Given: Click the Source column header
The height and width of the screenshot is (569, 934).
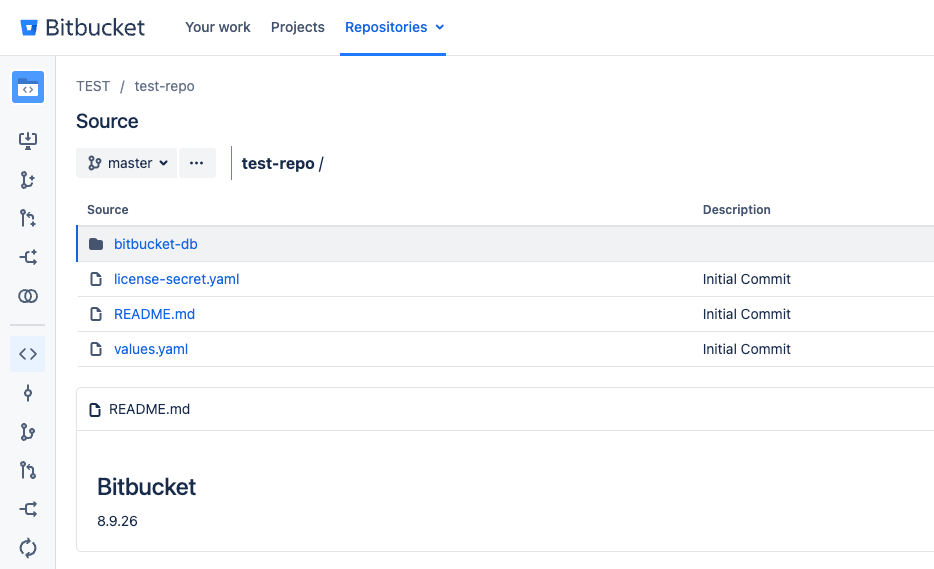Looking at the screenshot, I should tap(108, 210).
